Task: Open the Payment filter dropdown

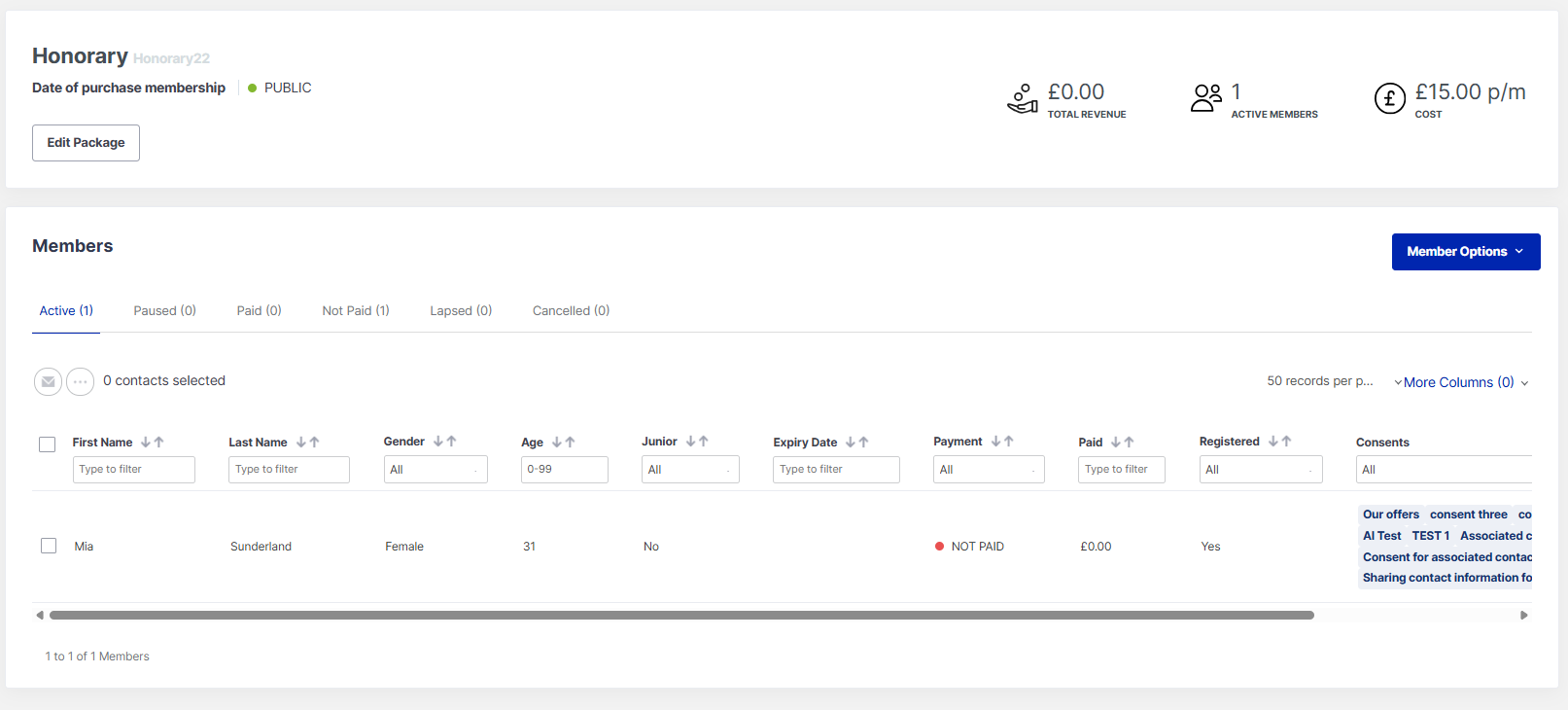Action: point(988,470)
